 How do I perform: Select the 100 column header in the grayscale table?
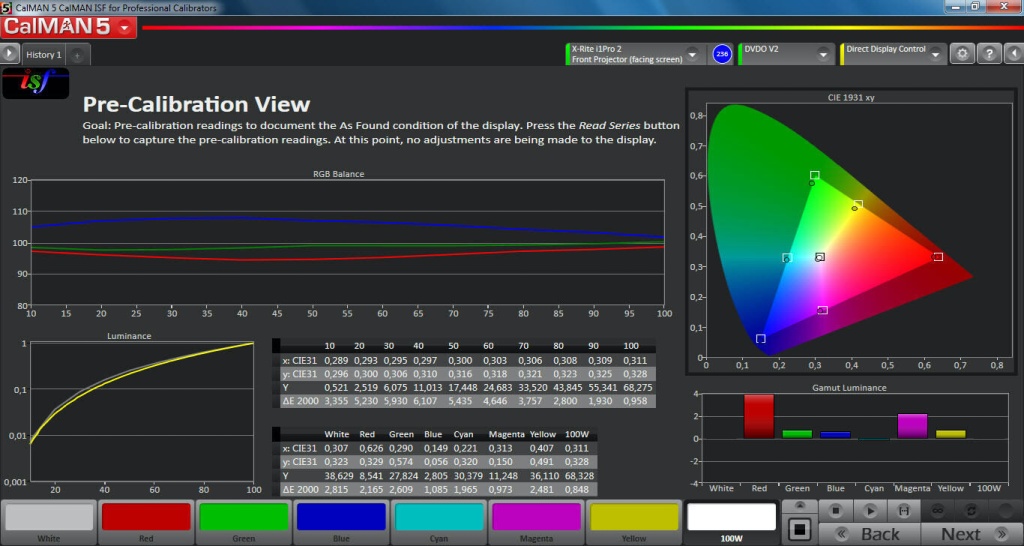point(631,345)
